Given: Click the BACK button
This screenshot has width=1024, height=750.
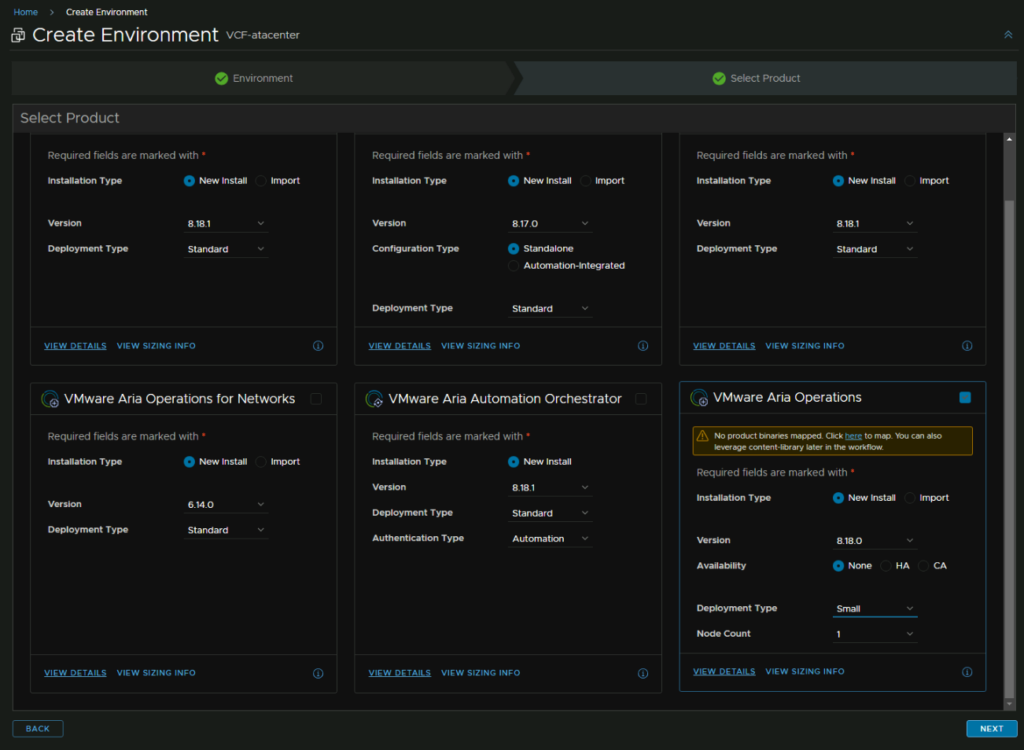Looking at the screenshot, I should (x=38, y=729).
